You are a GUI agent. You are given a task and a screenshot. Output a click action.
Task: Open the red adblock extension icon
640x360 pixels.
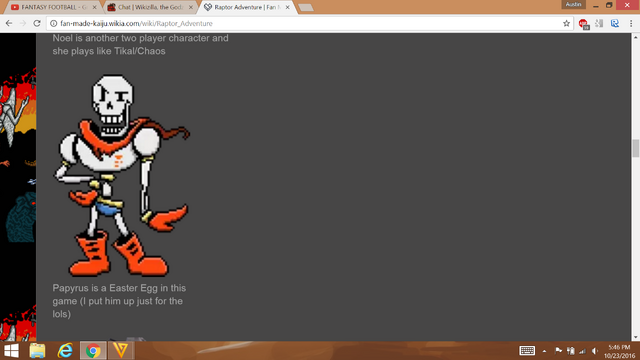click(x=583, y=24)
